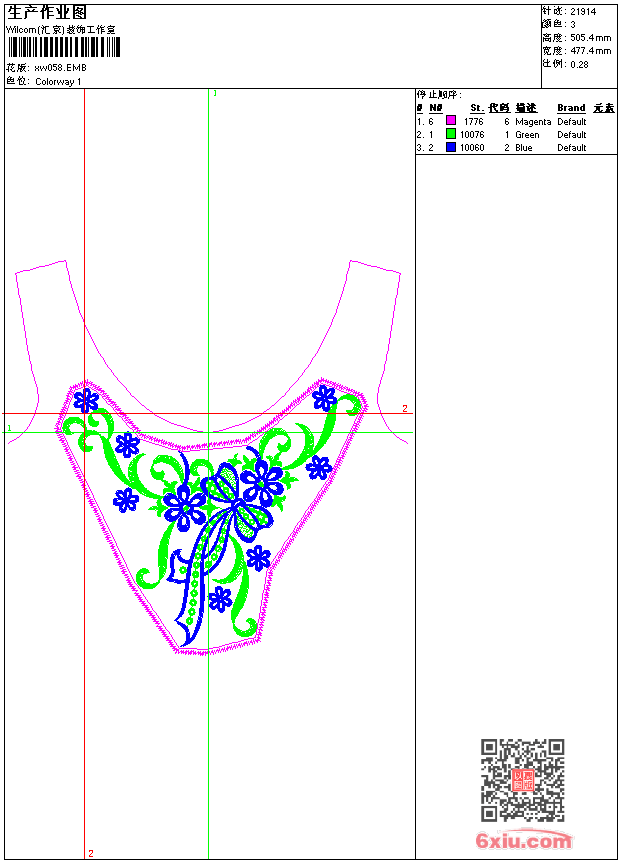Click the 'Brand' column header
The height and width of the screenshot is (860, 620).
[x=571, y=108]
